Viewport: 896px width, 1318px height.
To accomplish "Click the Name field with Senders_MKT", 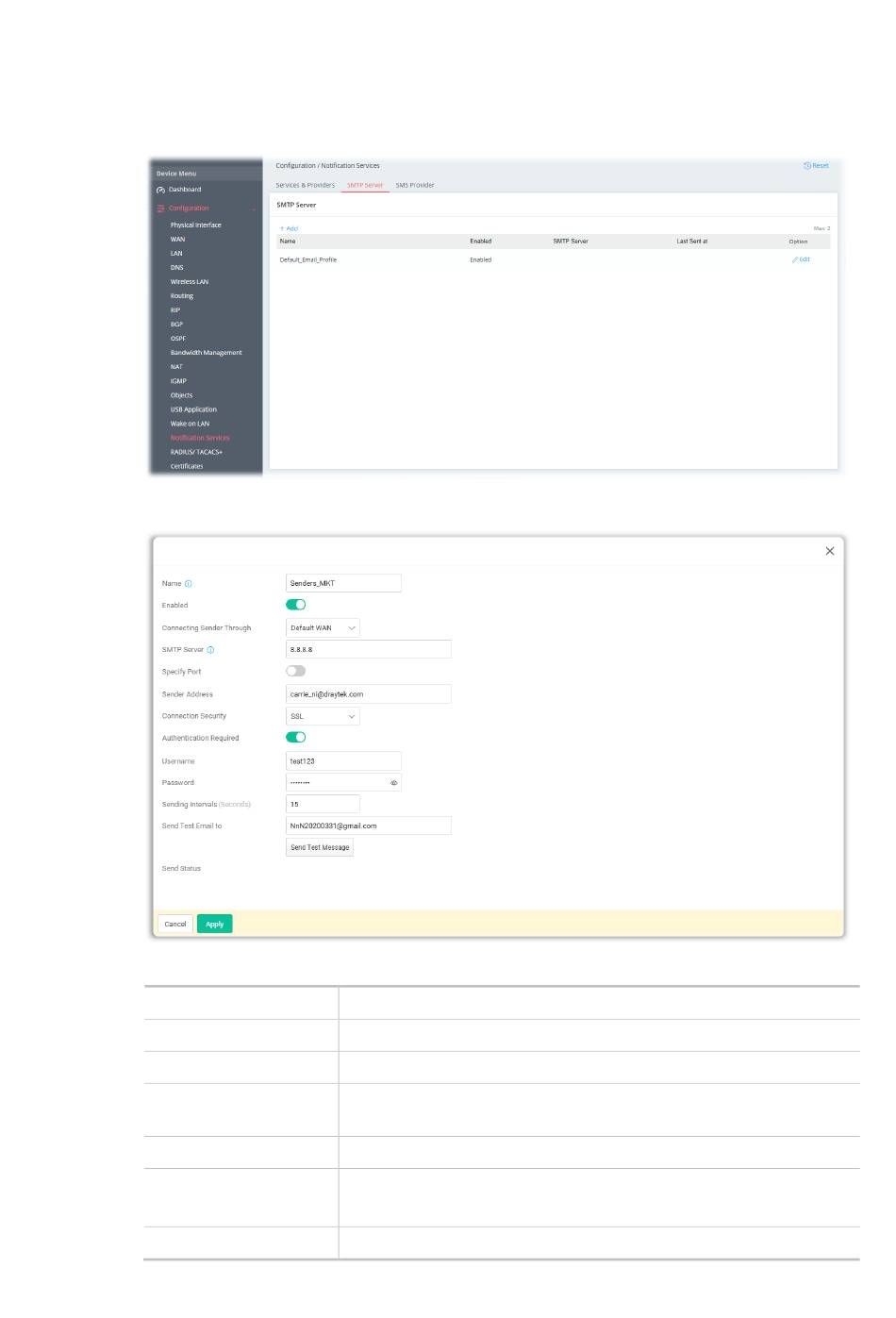I will [343, 584].
